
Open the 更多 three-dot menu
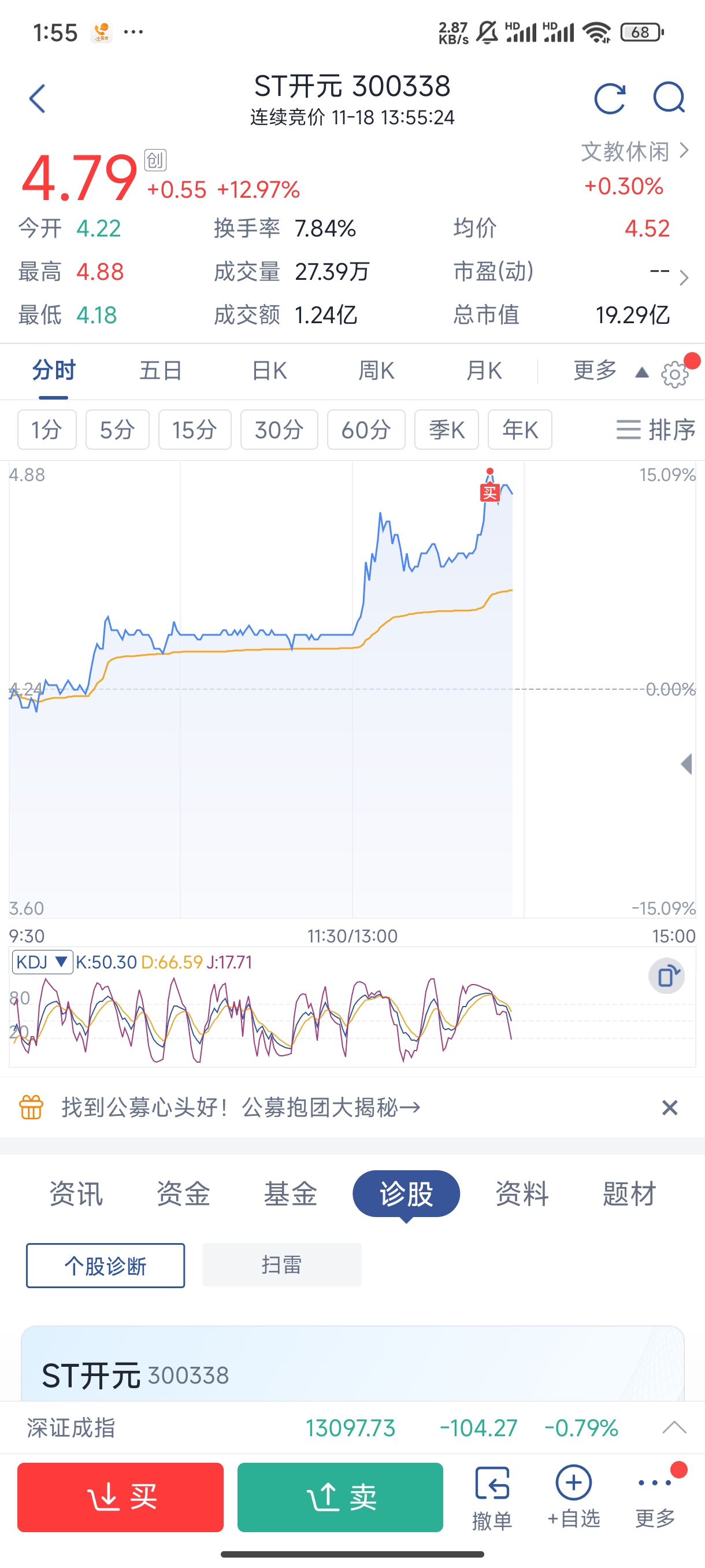(655, 1496)
